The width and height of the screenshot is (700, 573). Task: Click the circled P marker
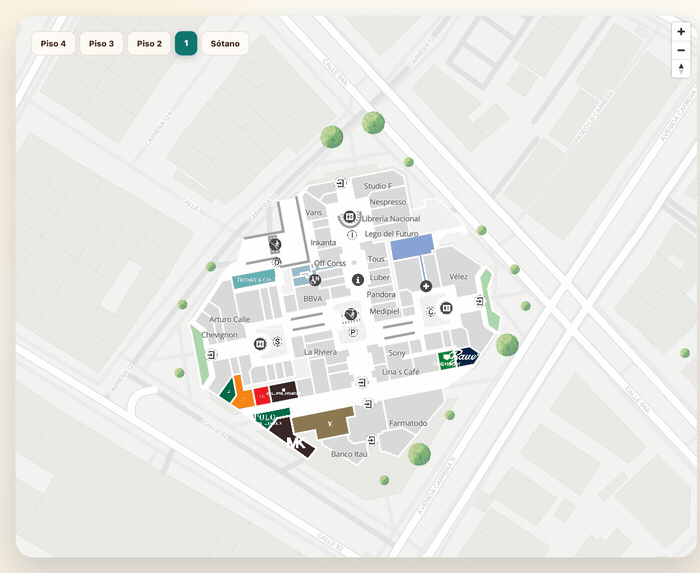353,332
